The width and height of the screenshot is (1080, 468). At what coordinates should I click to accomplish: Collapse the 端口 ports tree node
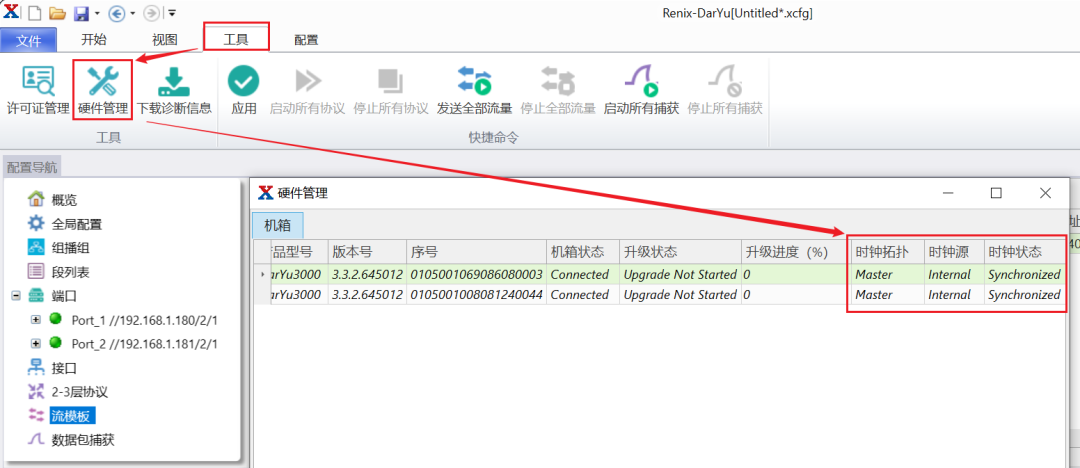pyautogui.click(x=16, y=296)
